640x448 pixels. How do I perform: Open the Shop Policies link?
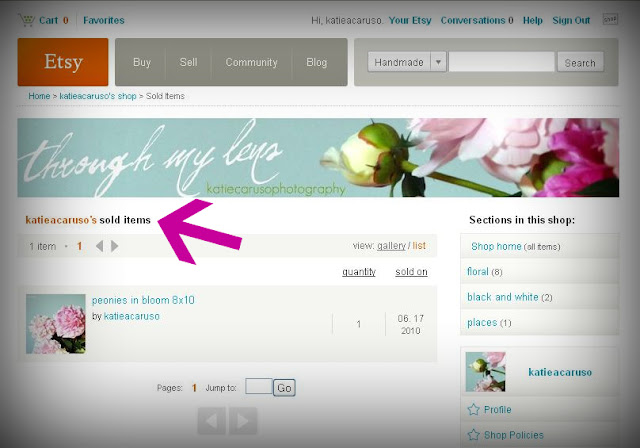(x=514, y=435)
